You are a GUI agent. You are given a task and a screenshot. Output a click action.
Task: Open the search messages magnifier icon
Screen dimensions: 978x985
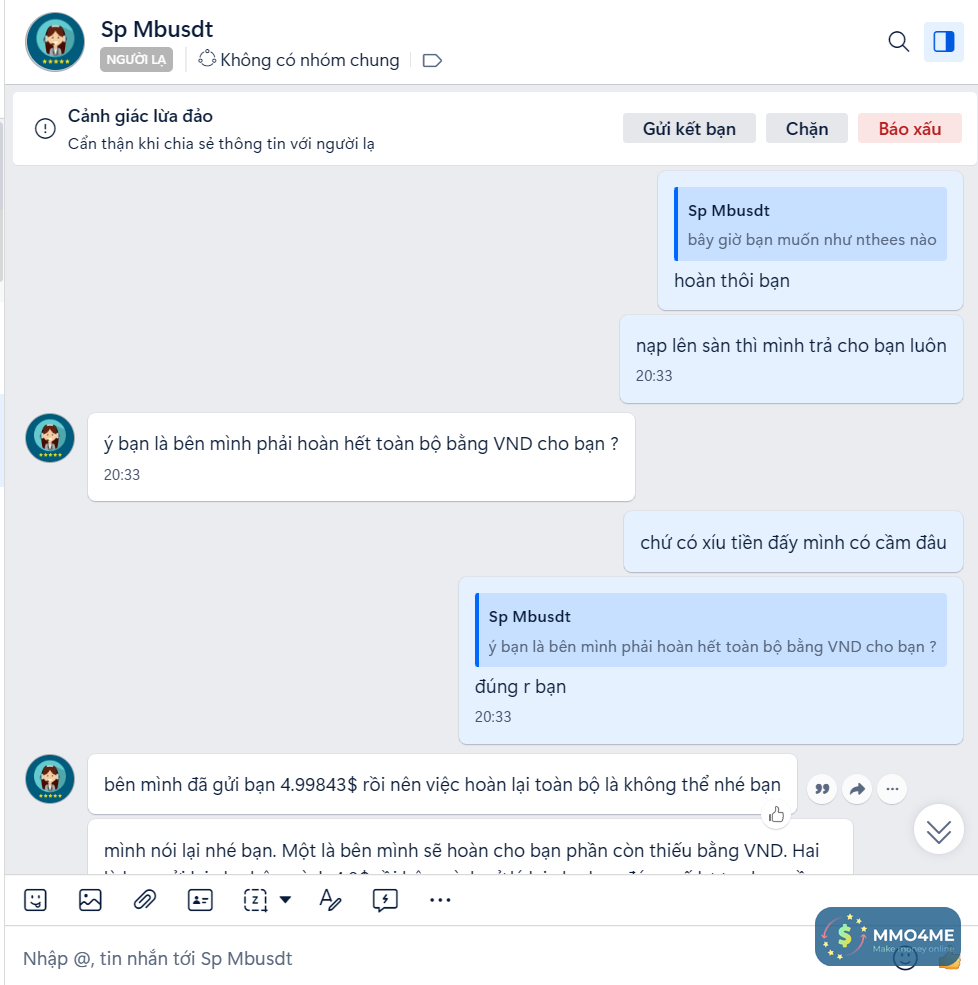pyautogui.click(x=898, y=42)
